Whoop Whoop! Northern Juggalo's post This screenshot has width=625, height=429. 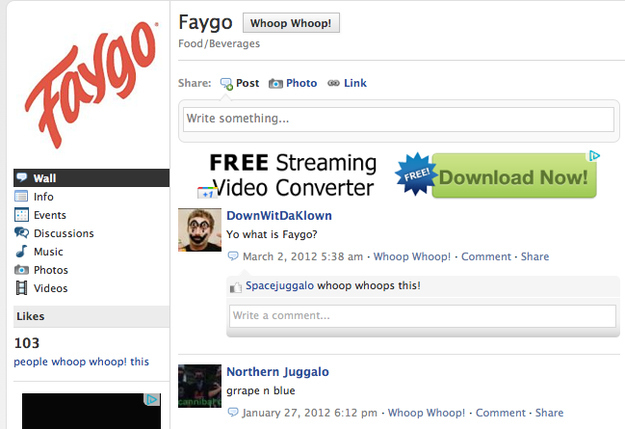[x=426, y=413]
